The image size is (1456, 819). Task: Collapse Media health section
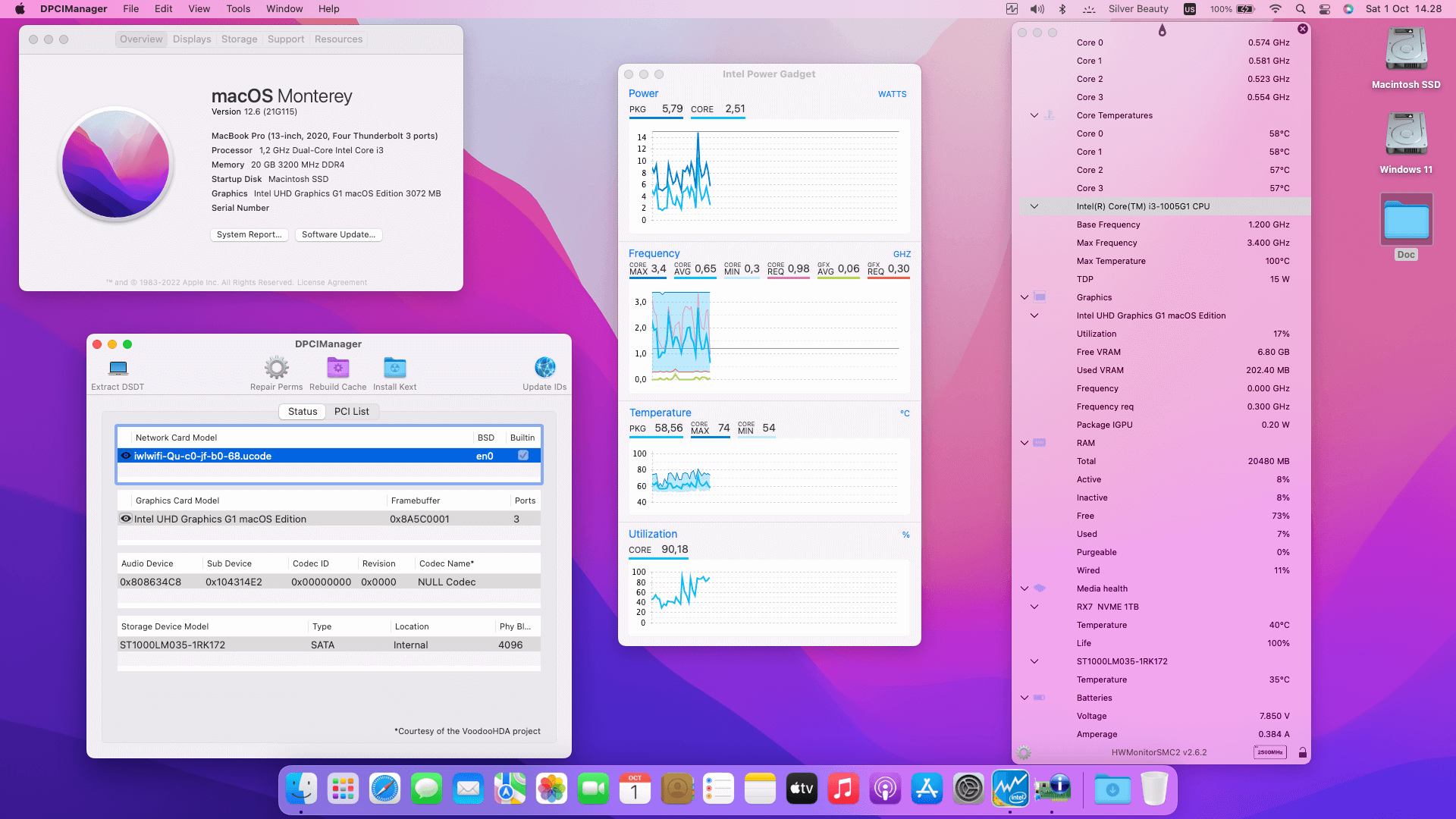pos(1025,588)
